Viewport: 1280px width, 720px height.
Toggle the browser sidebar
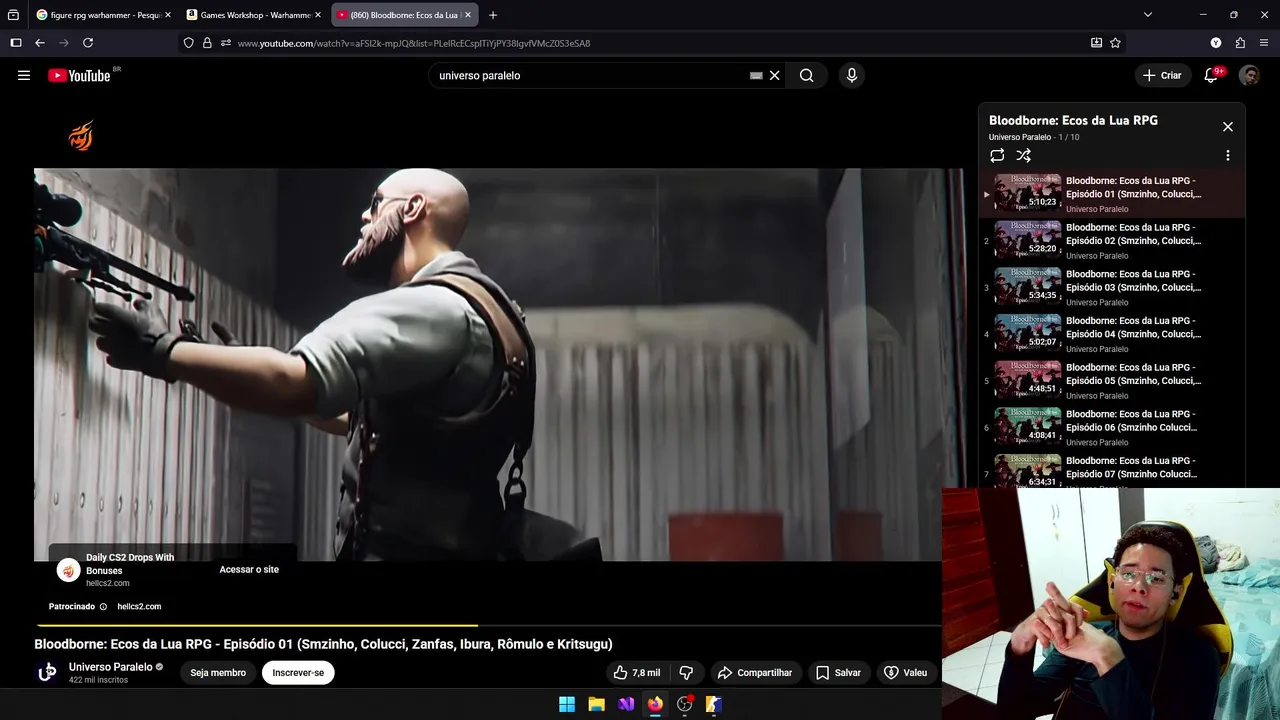tap(15, 43)
